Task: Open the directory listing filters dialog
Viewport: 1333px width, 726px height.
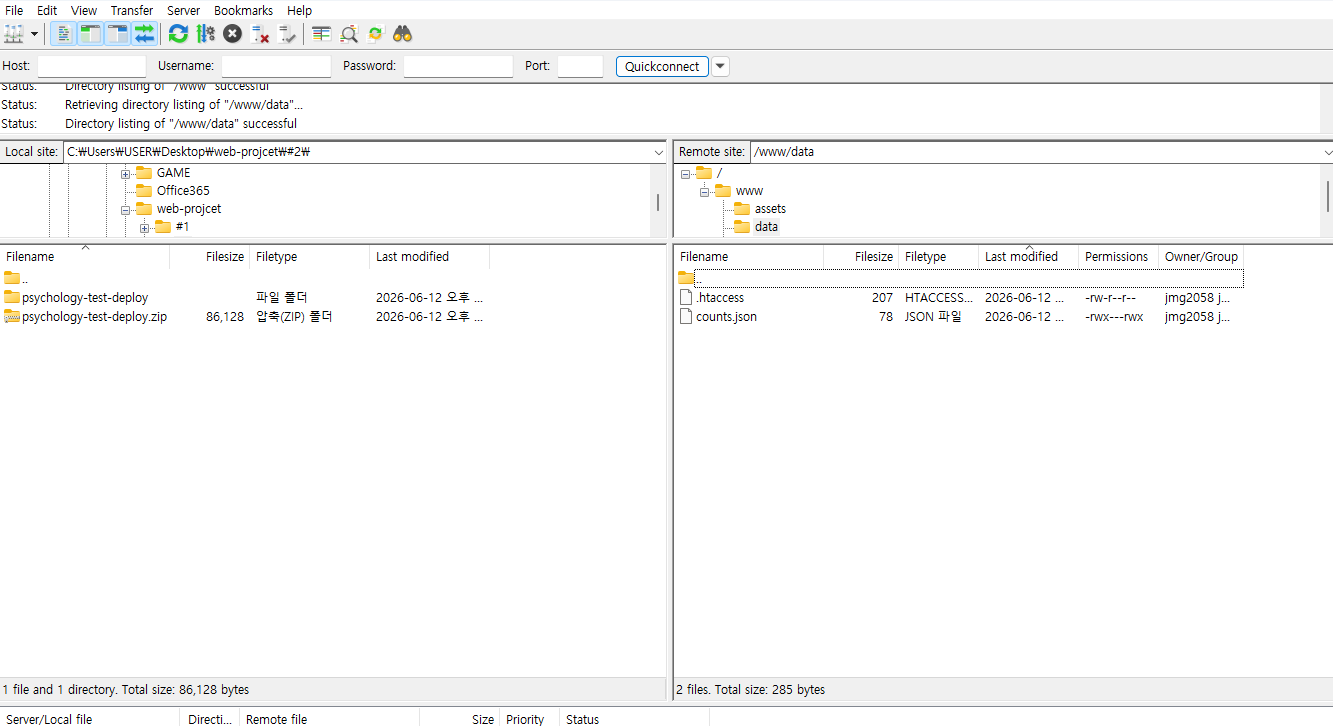Action: tap(321, 34)
